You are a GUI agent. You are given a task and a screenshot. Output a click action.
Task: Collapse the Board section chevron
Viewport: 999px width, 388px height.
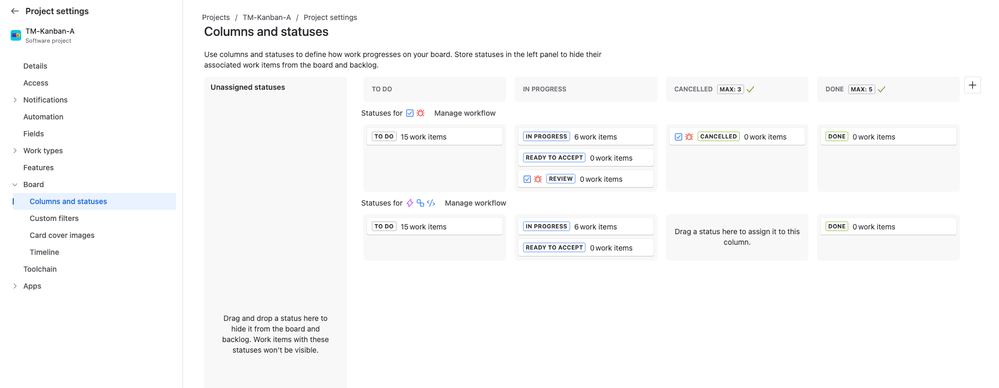pos(15,185)
